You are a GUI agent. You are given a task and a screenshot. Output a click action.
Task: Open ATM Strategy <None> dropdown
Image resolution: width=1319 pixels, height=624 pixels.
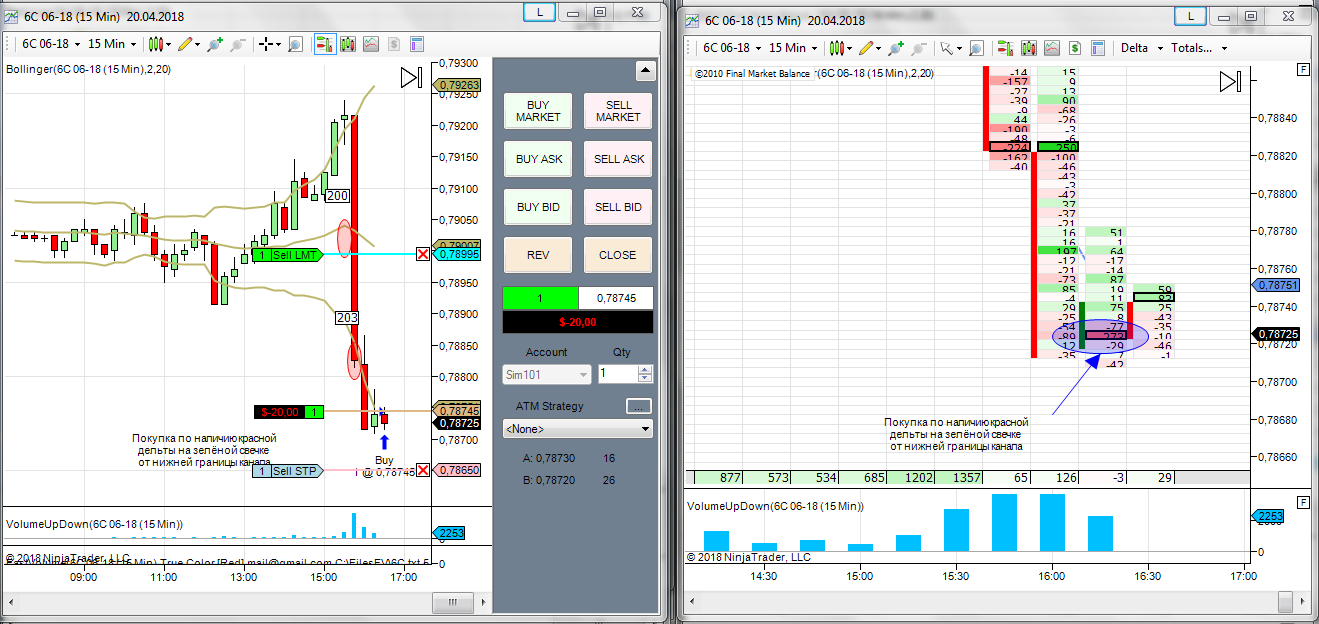tap(578, 429)
